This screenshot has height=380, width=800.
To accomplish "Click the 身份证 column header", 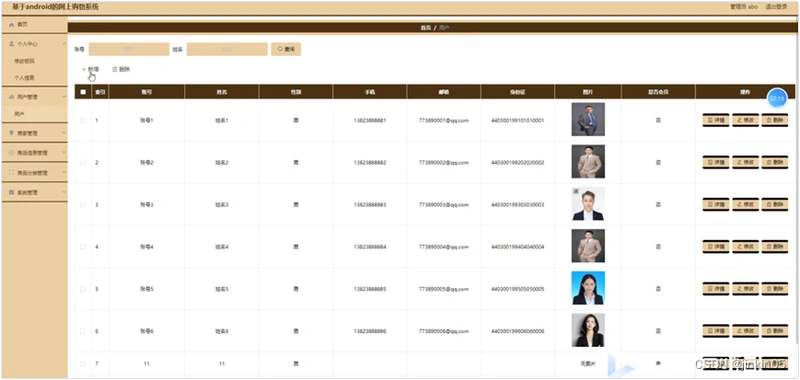I will [x=517, y=92].
